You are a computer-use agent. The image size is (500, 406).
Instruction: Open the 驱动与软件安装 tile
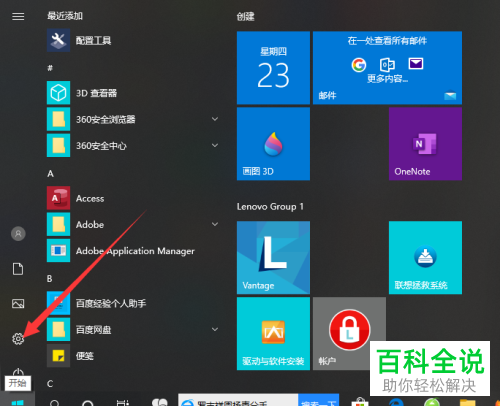pos(273,334)
